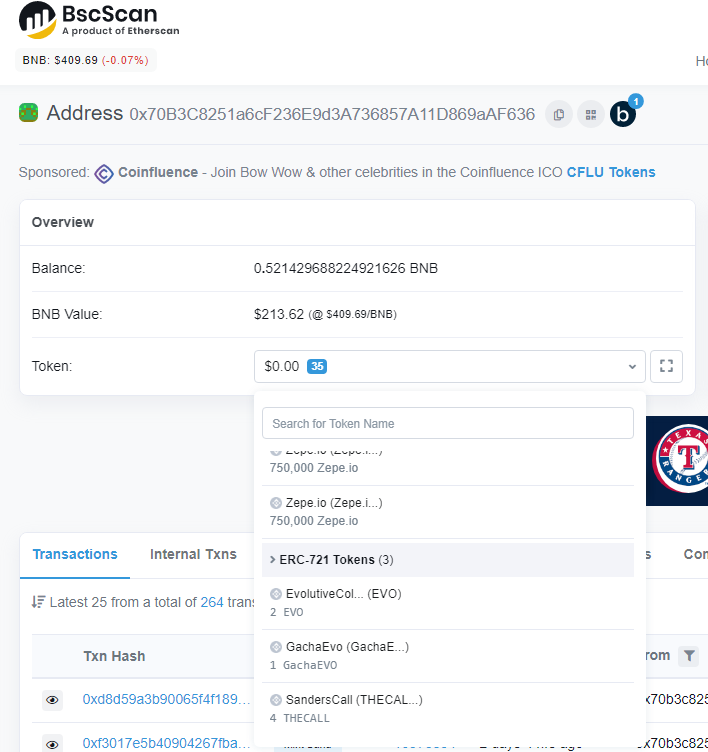View token holdings in full page
708x752 pixels.
coord(666,366)
